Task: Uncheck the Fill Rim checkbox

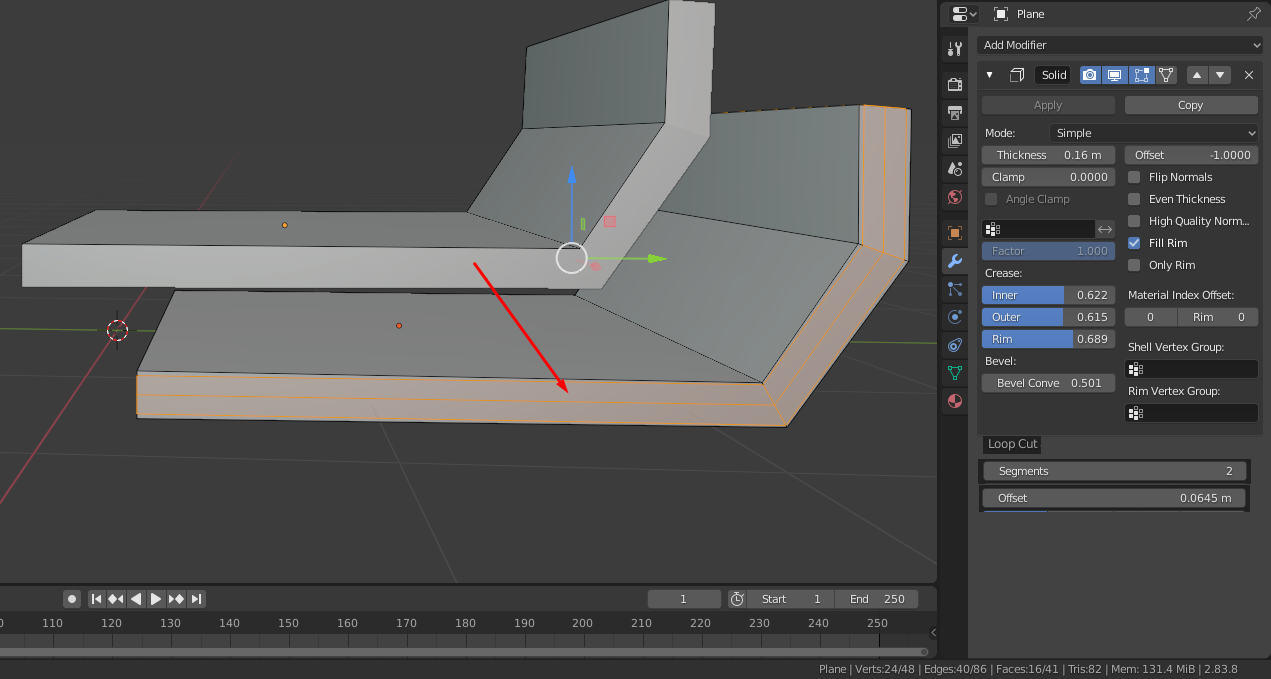Action: tap(1134, 243)
